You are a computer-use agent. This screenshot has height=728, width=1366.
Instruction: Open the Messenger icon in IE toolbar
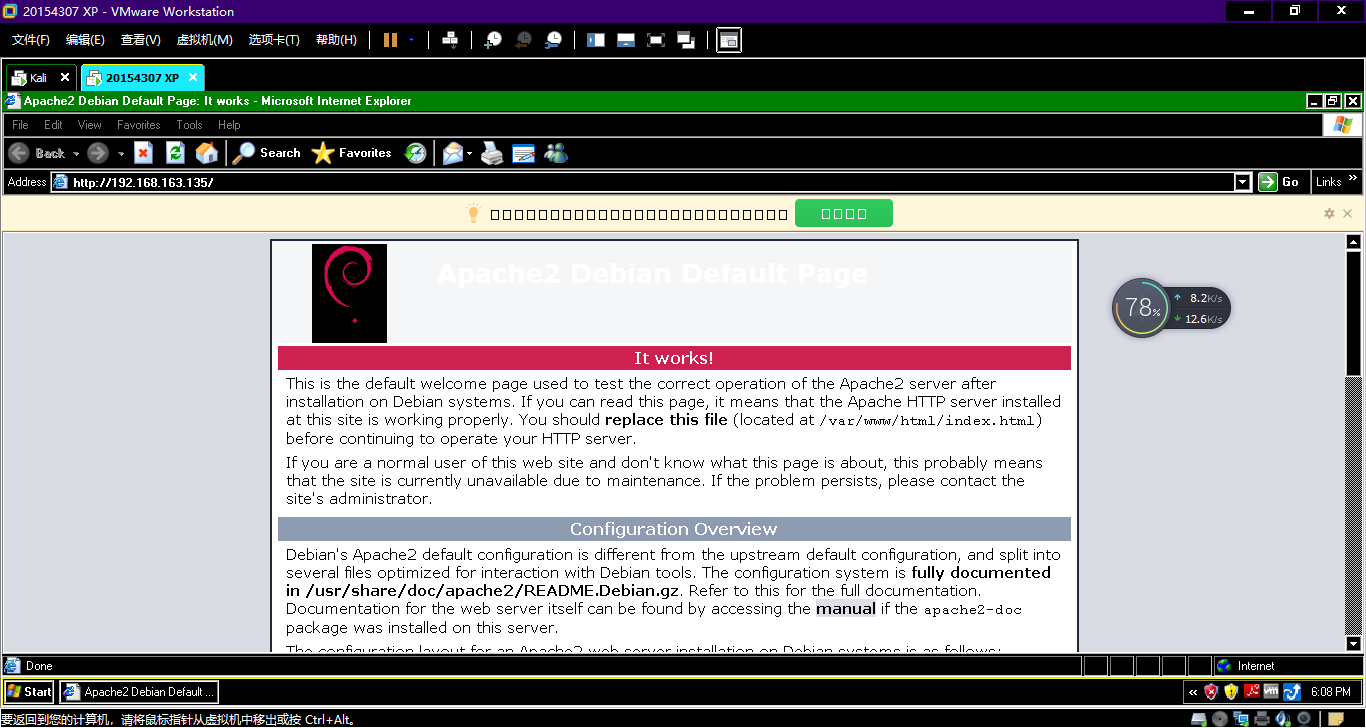click(556, 153)
